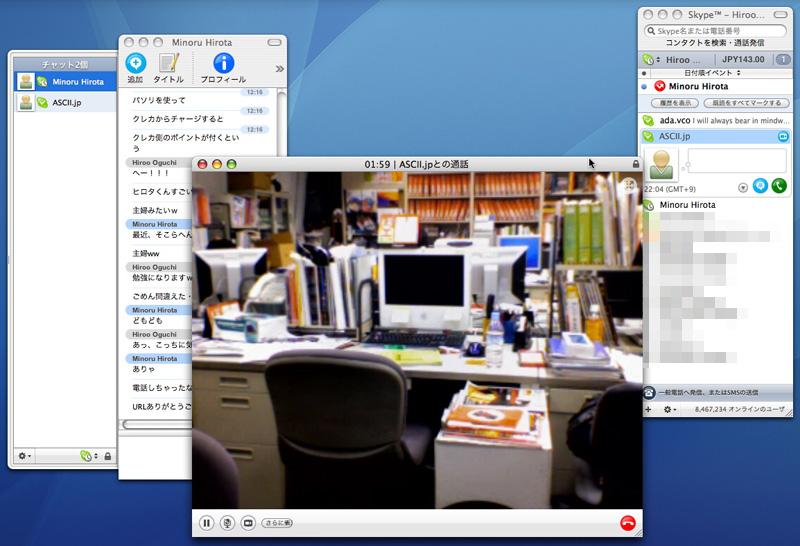The width and height of the screenshot is (800, 546).
Task: Click the mood message field beside the avatar
Action: (737, 161)
